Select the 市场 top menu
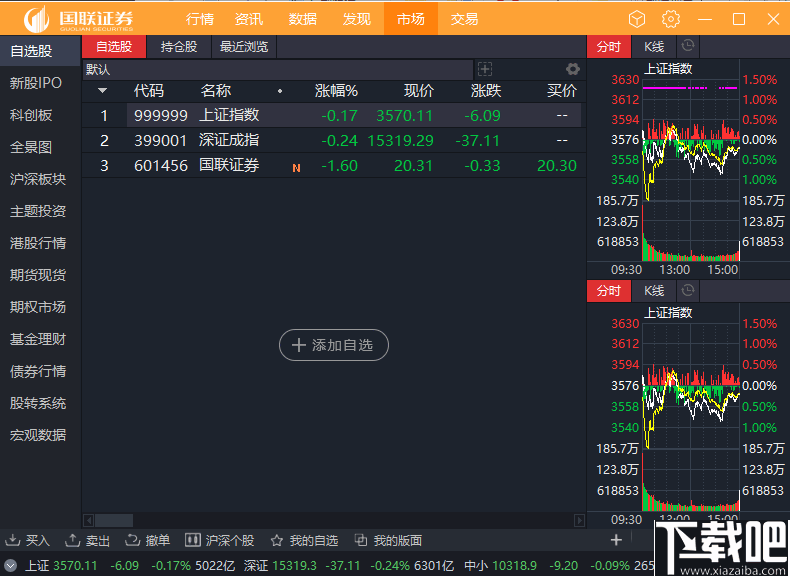Screen dimensions: 790x576 coord(411,19)
